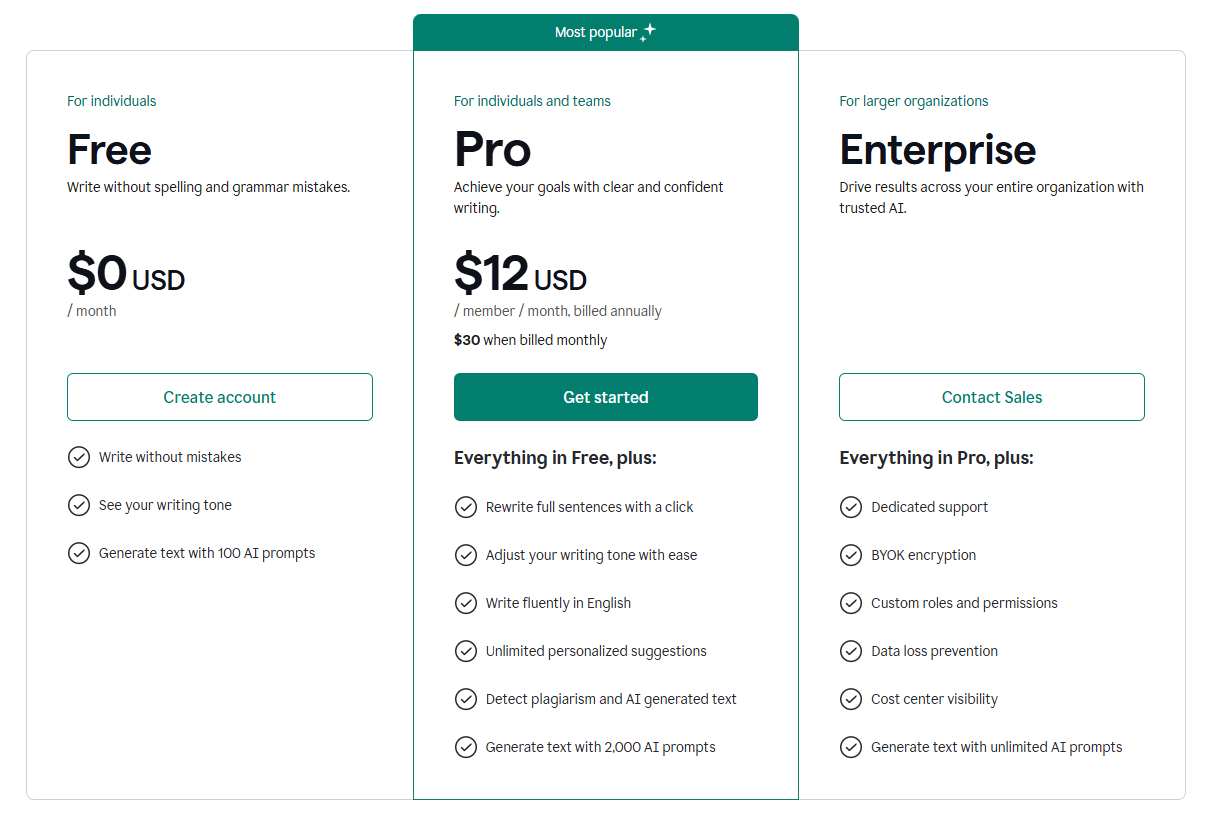Click the Enterprise plan heading

pyautogui.click(x=937, y=150)
